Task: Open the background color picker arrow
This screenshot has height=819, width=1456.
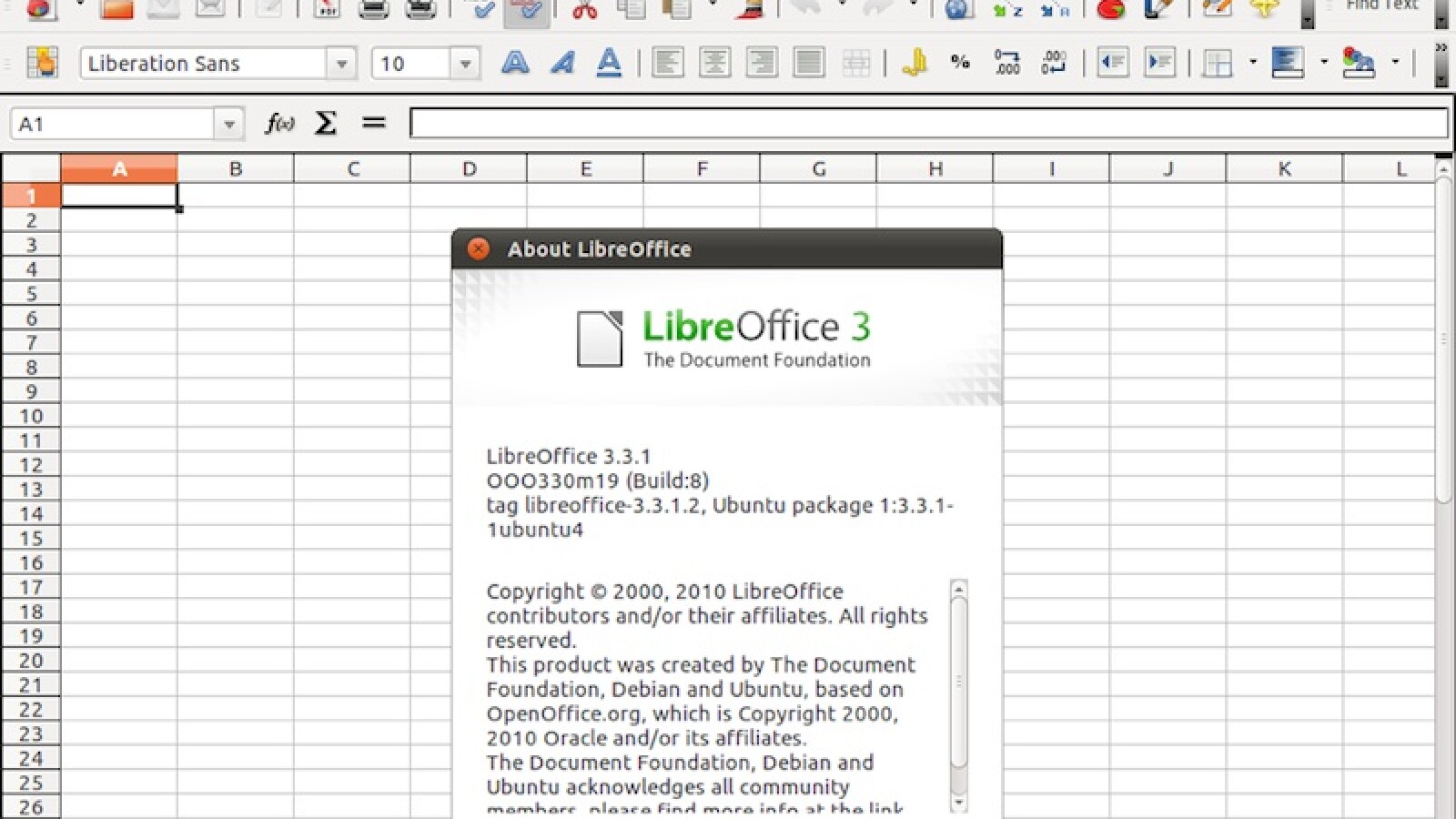Action: pos(1324,63)
